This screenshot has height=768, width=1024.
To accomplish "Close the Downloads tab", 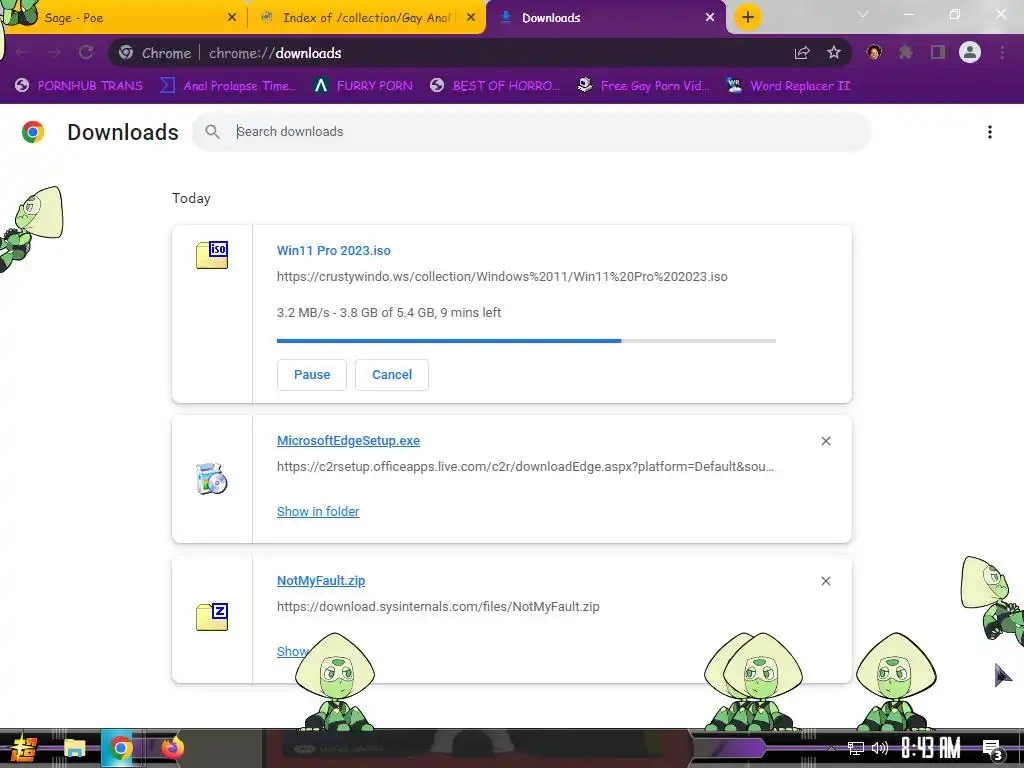I will [710, 18].
